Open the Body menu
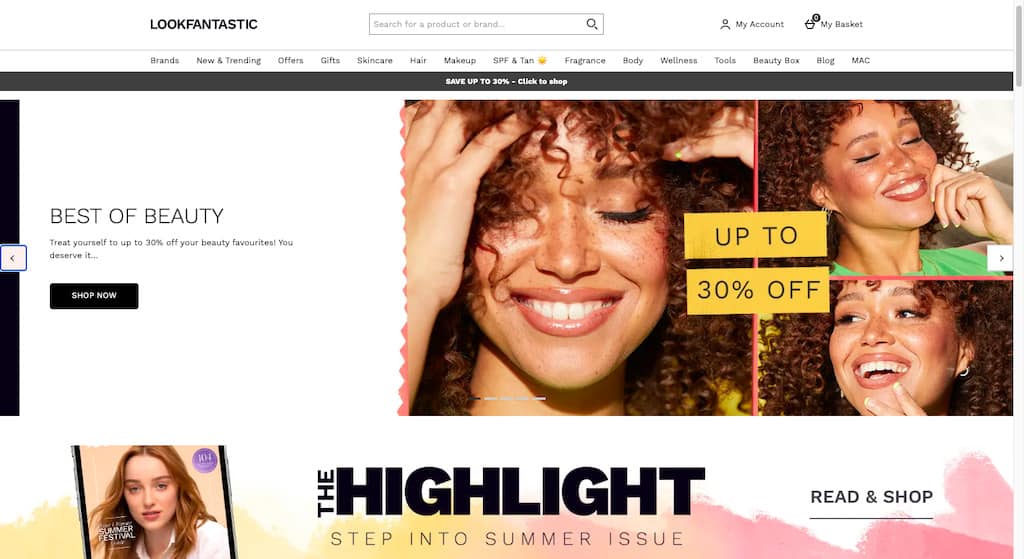Screen dimensions: 1024x559 point(633,60)
